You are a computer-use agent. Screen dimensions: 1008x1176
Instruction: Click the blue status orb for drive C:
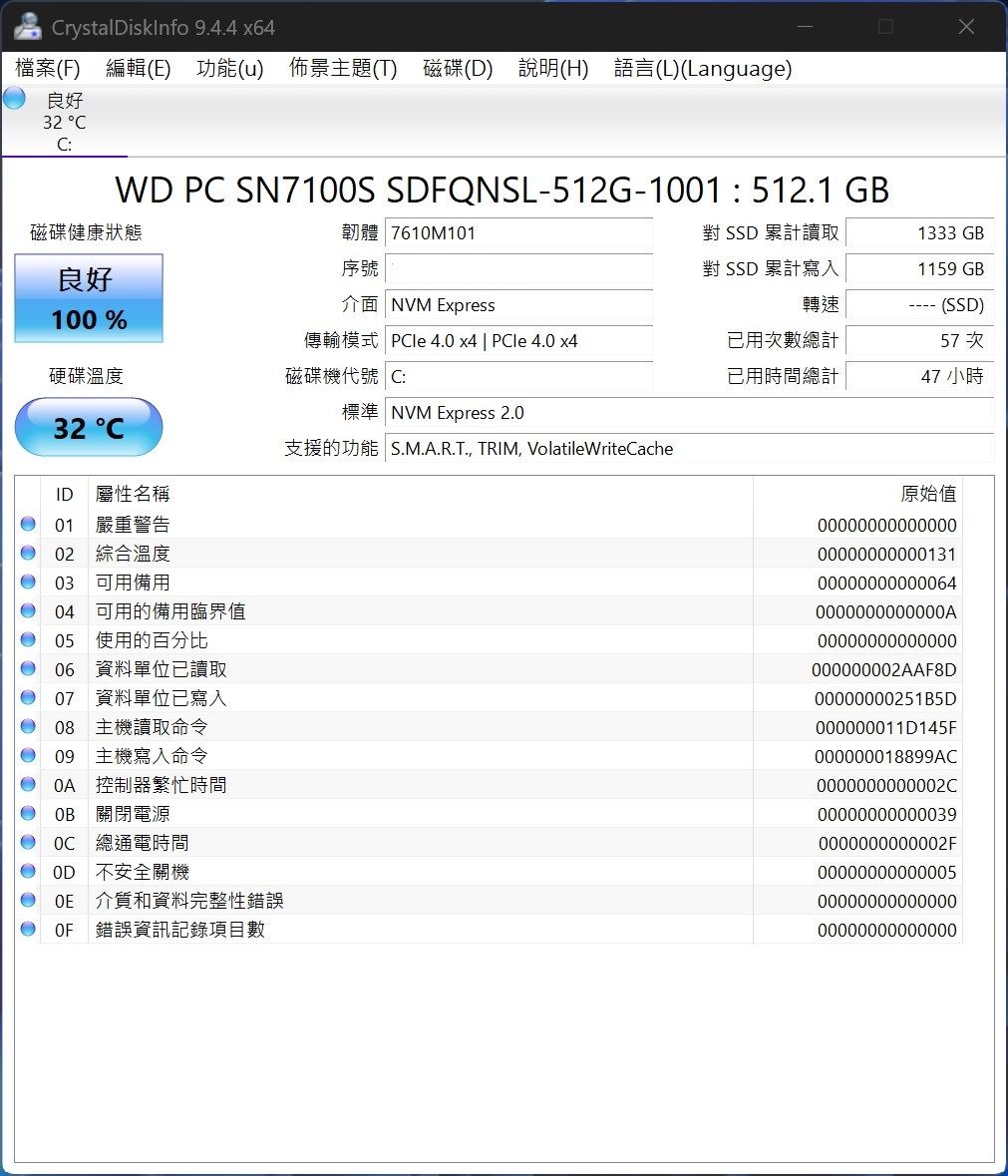coord(14,99)
